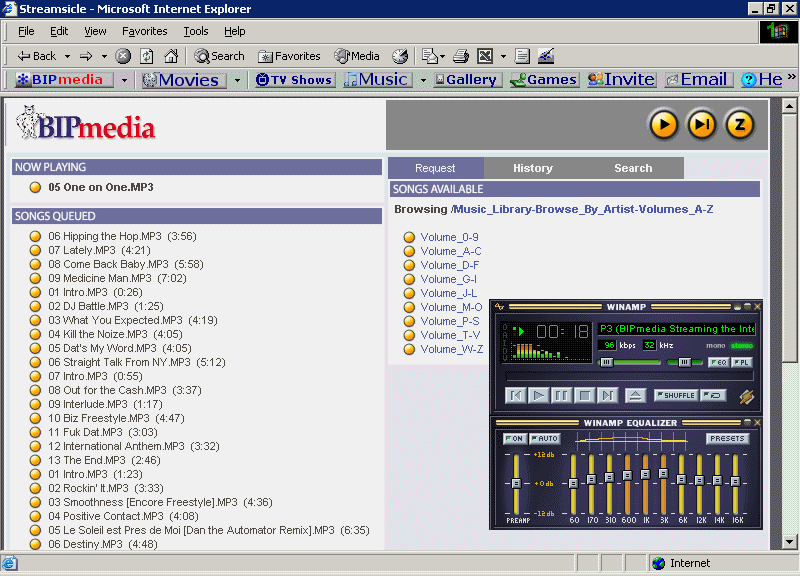Open the Volume_D-F link
The image size is (800, 576).
[x=449, y=265]
